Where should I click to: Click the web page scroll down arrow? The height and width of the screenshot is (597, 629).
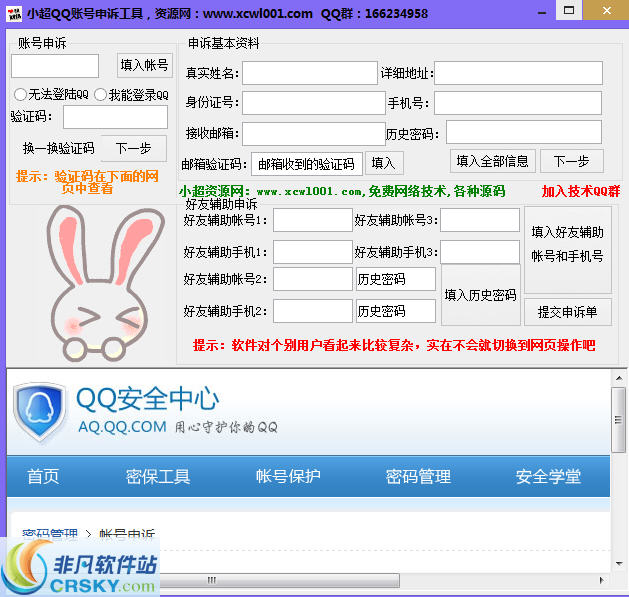coord(619,564)
